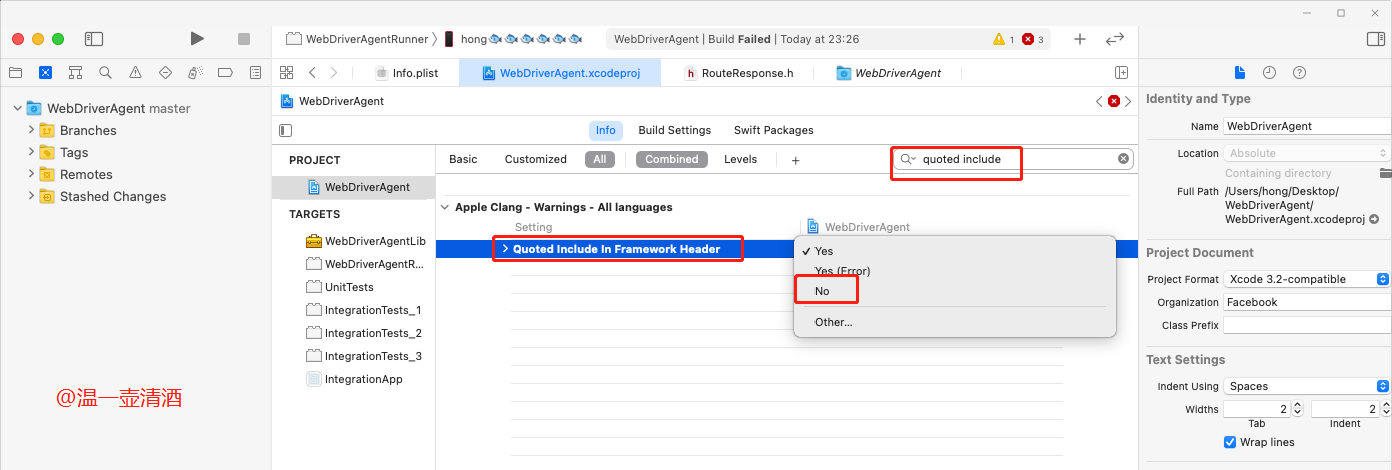Expand the Quoted Include In Framework Header row
This screenshot has height=470, width=1392.
(505, 249)
